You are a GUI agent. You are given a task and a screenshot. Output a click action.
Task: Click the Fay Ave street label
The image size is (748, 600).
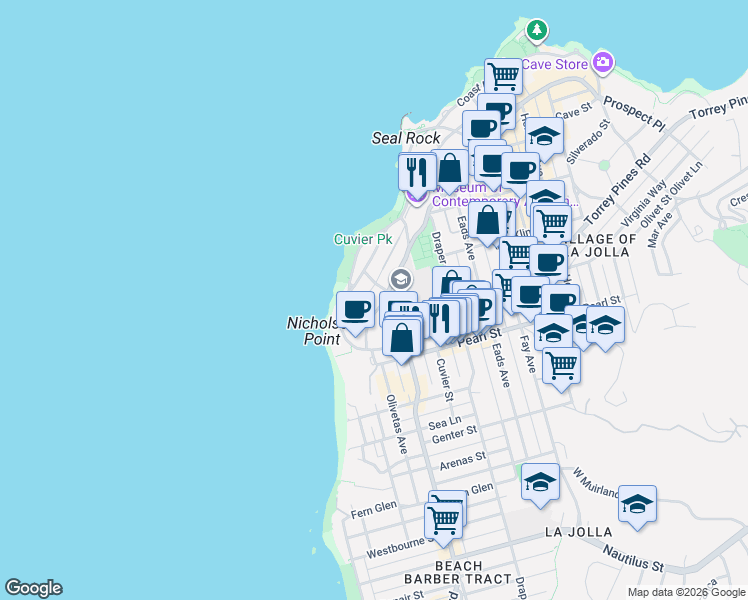coord(527,354)
